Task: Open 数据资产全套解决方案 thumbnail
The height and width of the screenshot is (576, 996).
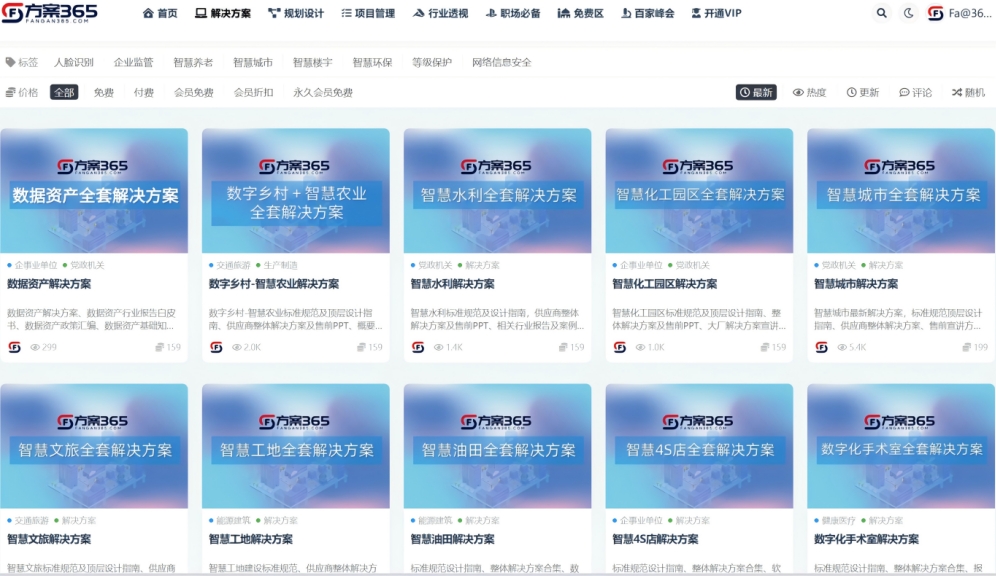Action: pyautogui.click(x=94, y=191)
